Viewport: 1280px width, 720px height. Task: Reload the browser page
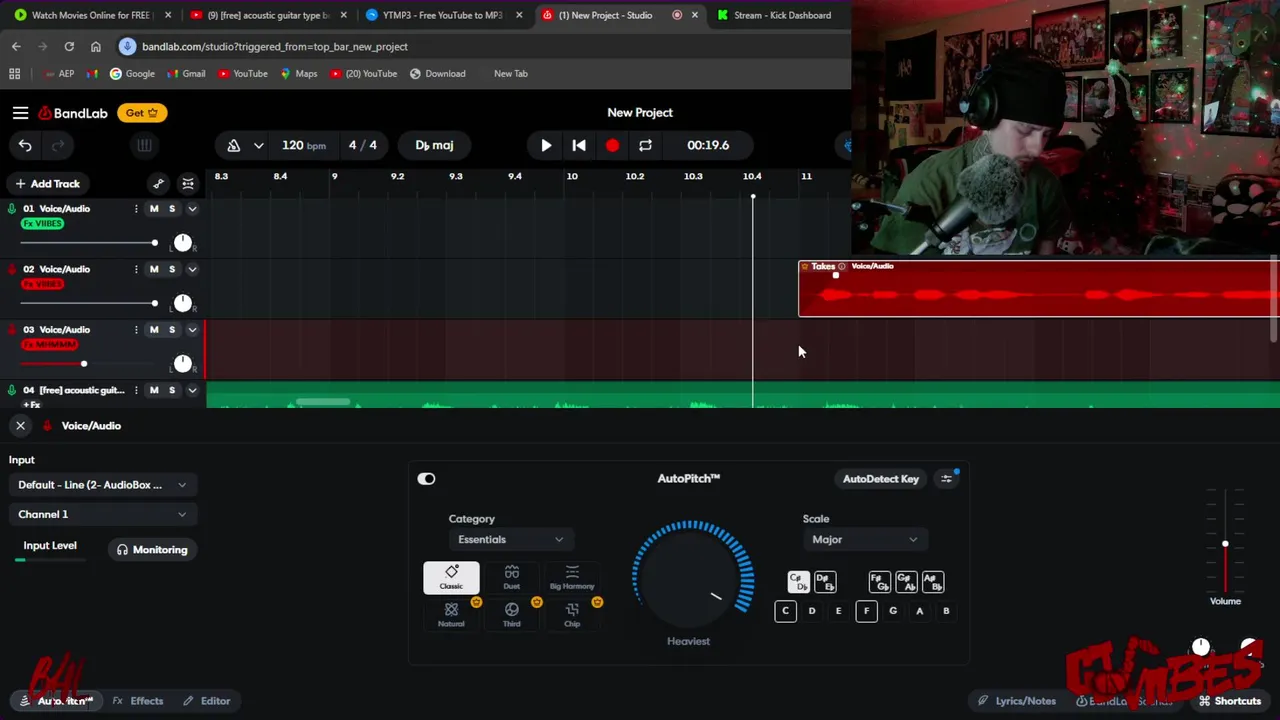[x=69, y=47]
